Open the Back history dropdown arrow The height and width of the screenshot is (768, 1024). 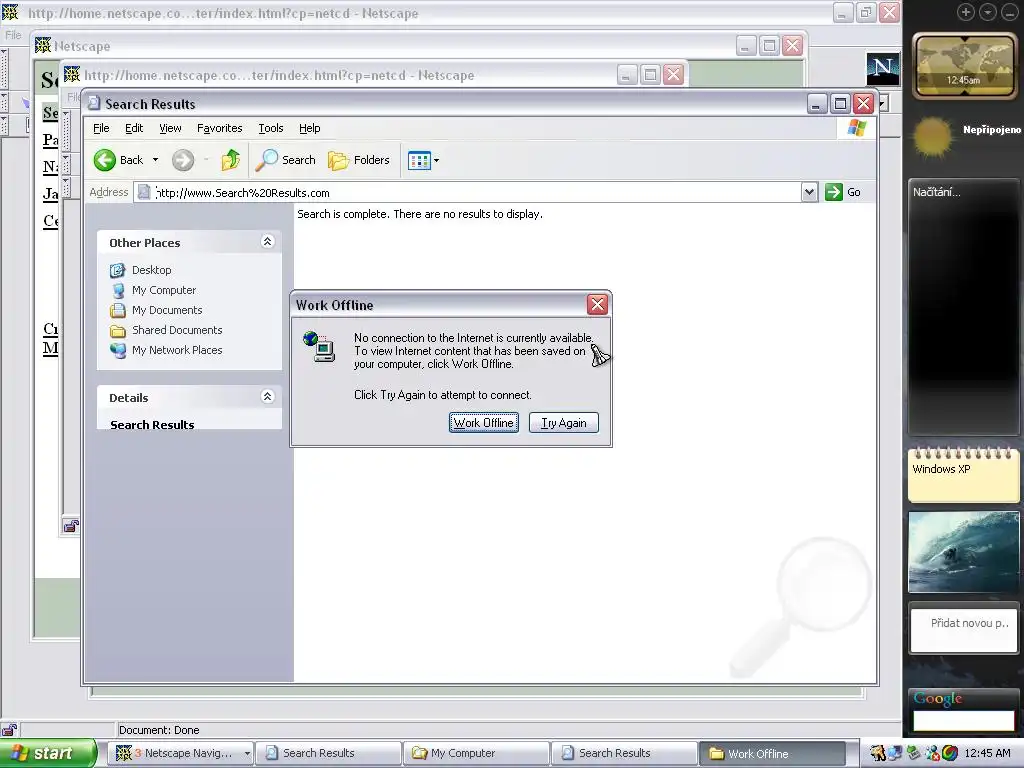(x=155, y=160)
